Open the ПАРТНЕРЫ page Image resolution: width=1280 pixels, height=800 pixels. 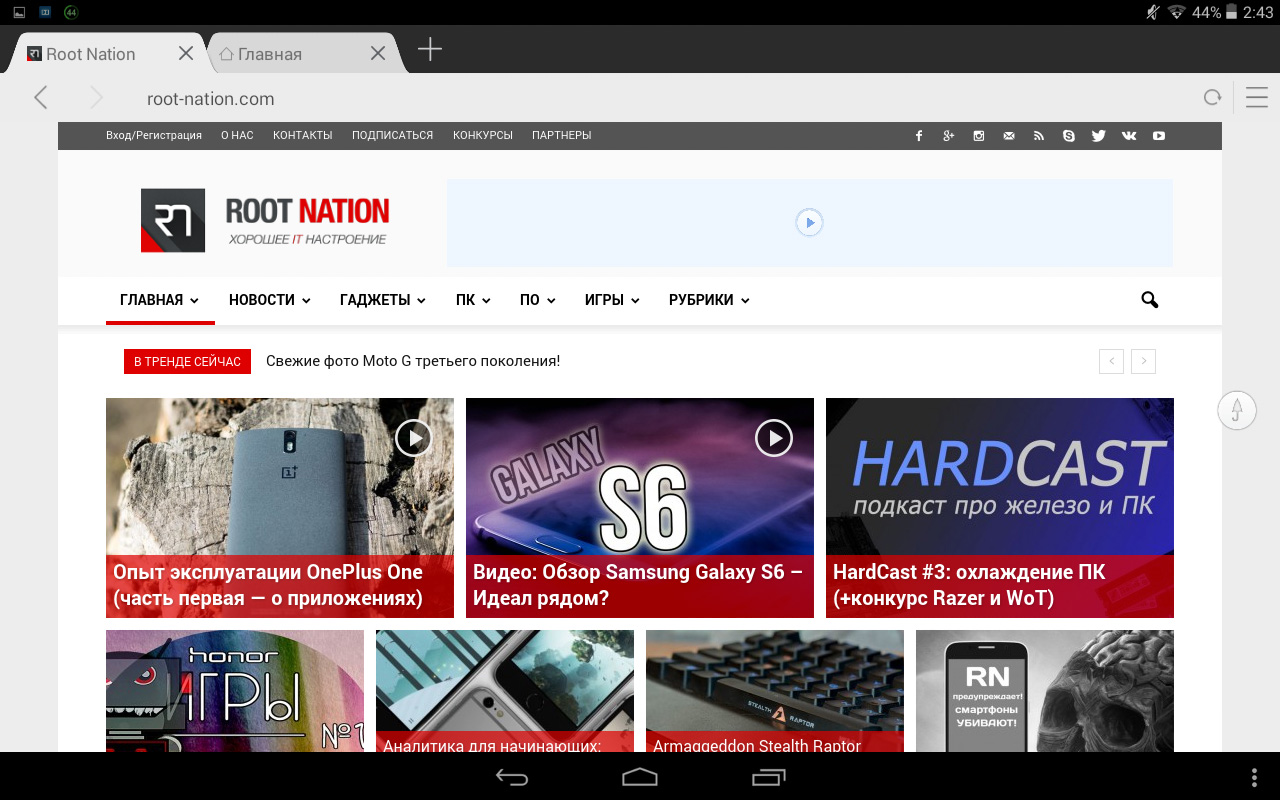pyautogui.click(x=562, y=136)
